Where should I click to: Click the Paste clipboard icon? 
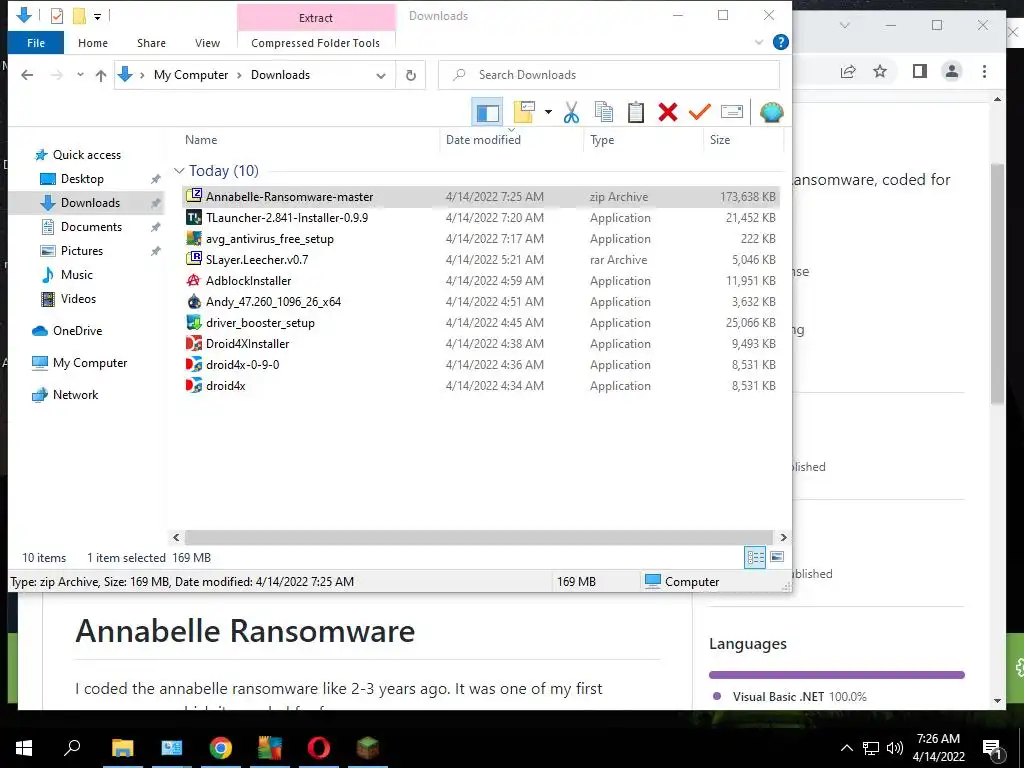point(635,112)
